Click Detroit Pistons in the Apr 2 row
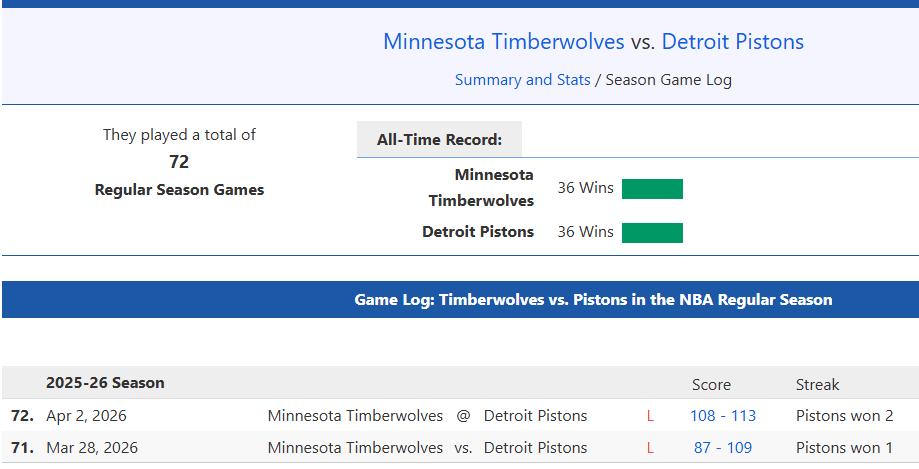The width and height of the screenshot is (919, 469). (x=535, y=416)
